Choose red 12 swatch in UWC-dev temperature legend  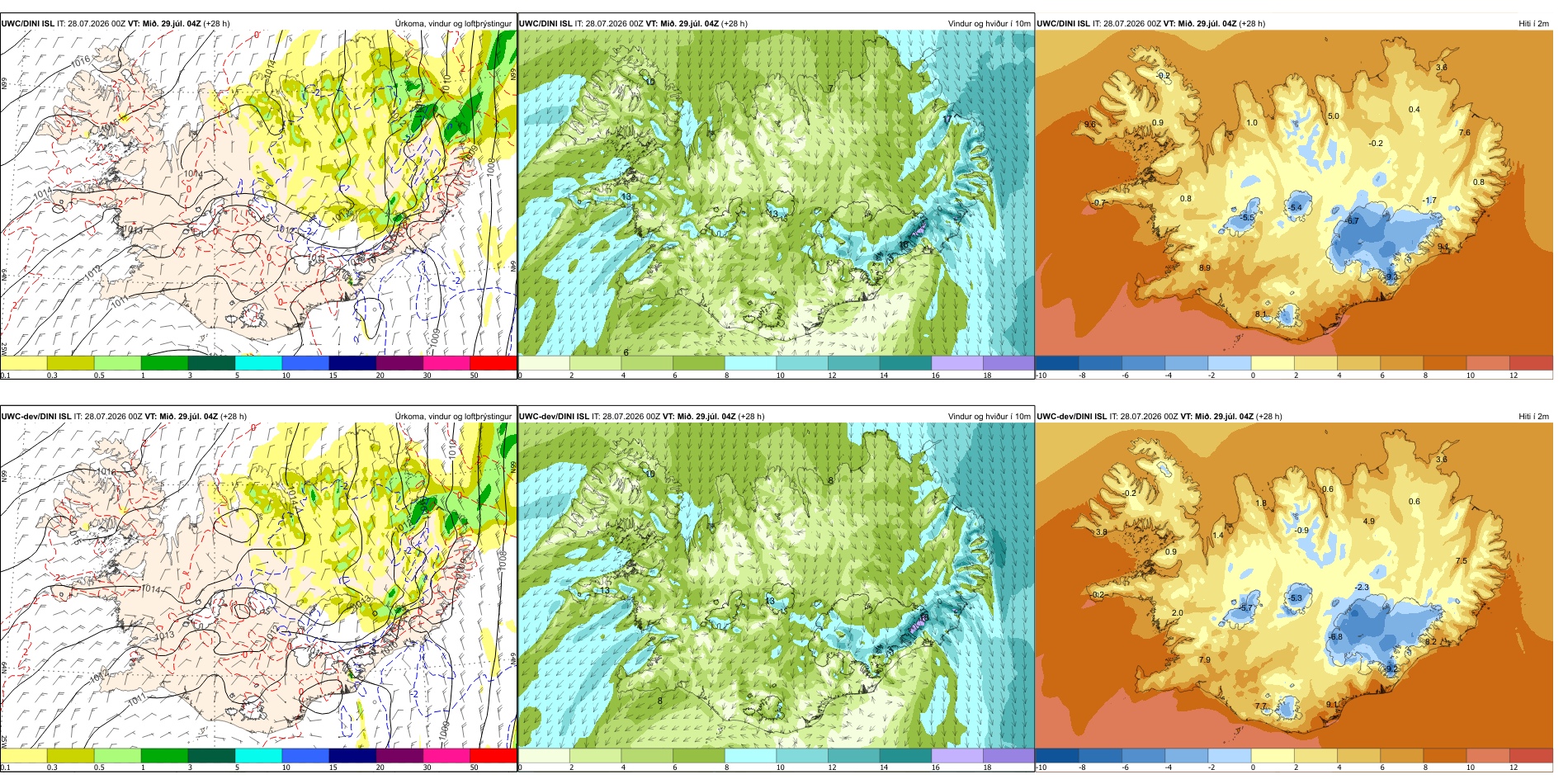pyautogui.click(x=1531, y=755)
